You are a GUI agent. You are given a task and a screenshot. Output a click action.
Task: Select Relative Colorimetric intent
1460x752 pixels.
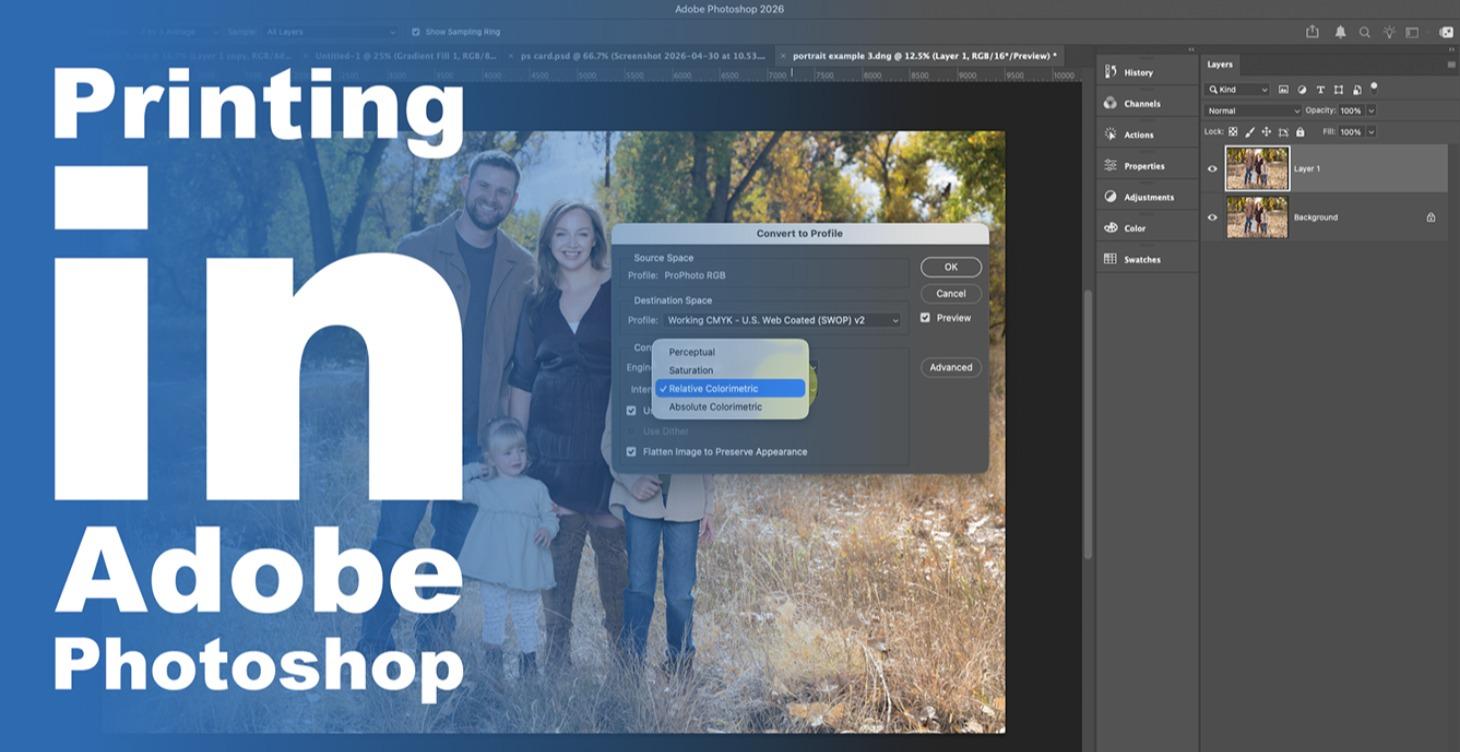731,388
